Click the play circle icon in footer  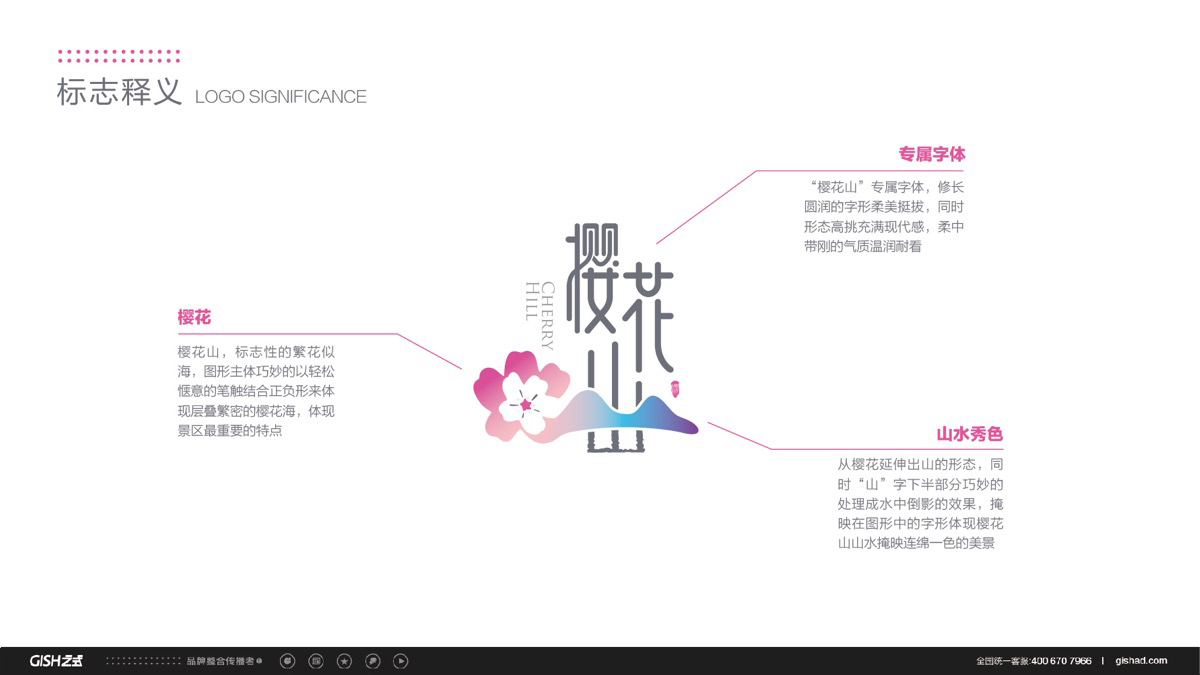(x=400, y=661)
